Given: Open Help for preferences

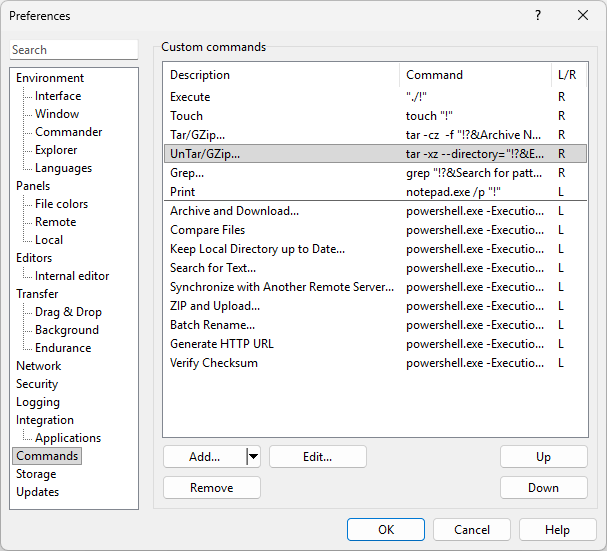Looking at the screenshot, I should tap(558, 530).
